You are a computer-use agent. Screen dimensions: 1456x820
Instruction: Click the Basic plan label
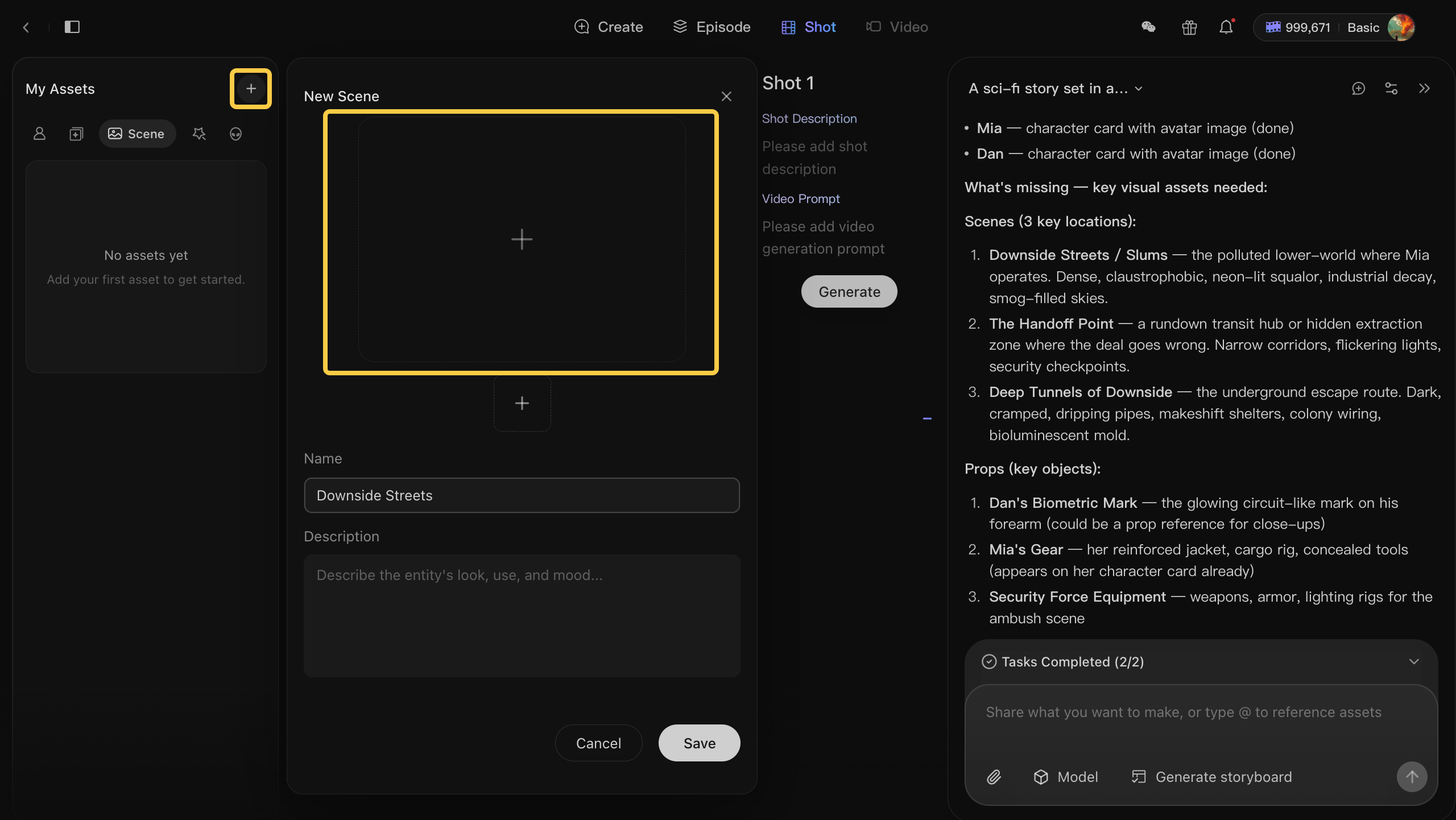1363,27
